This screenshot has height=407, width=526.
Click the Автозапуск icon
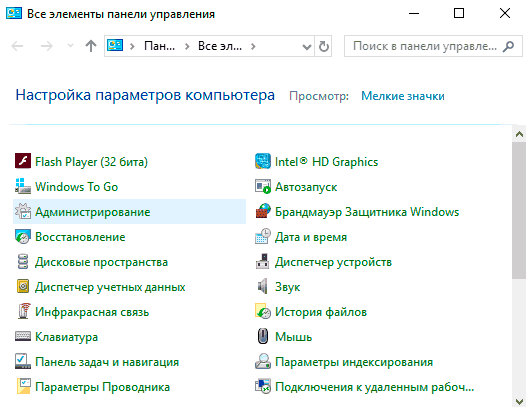(x=263, y=187)
